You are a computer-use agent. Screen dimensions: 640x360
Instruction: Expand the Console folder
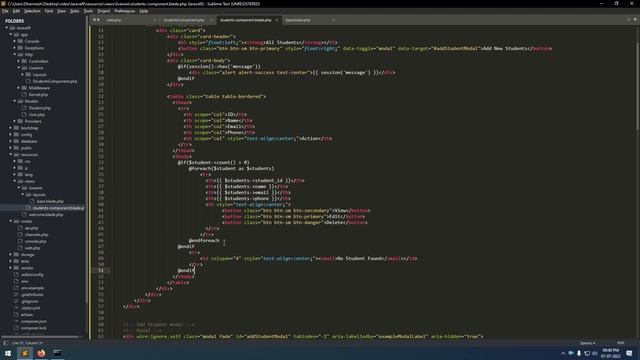coord(15,41)
